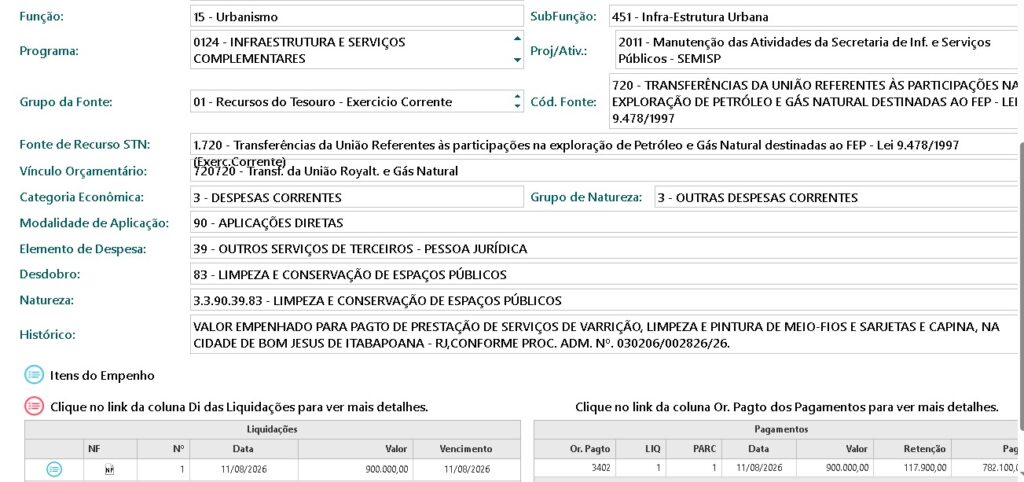Screen dimensions: 1024x482
Task: Click Modalidade de Aplicação field 90 - APLICAÇÕES DIRETAS
Action: 604,223
